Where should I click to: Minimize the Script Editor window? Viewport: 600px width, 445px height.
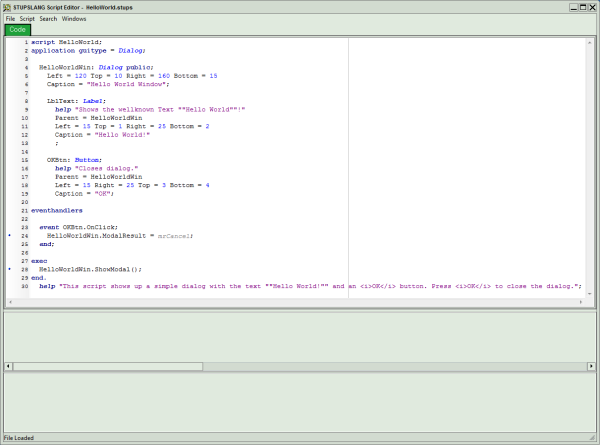tap(574, 7)
